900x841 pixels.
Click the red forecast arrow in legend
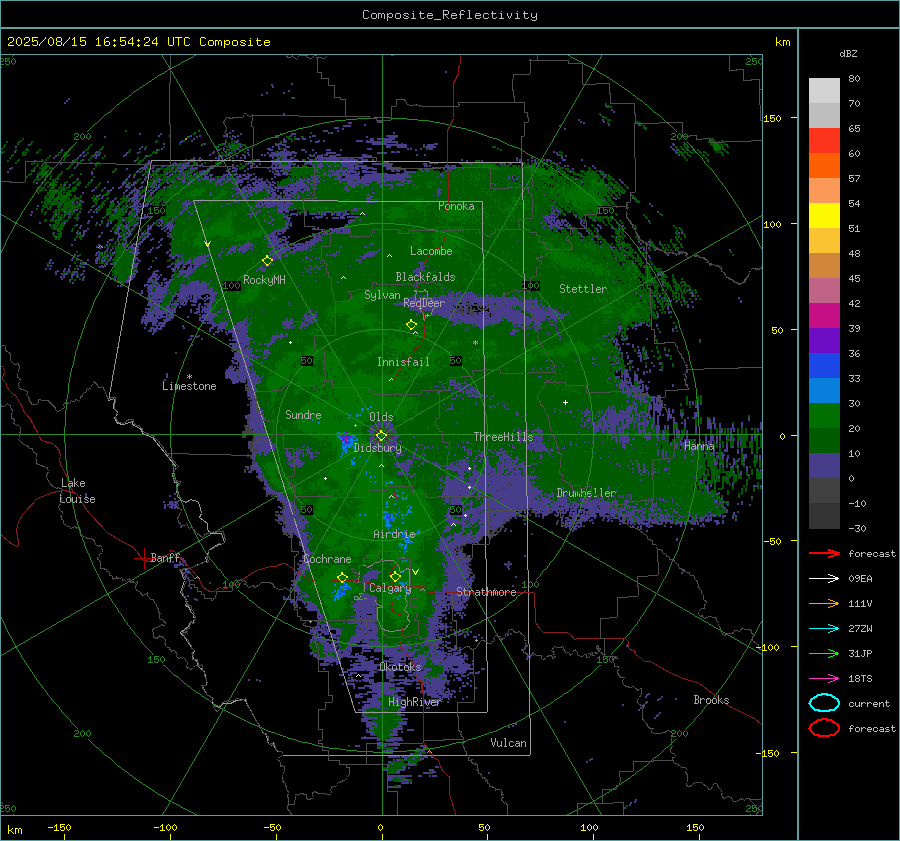coord(824,553)
